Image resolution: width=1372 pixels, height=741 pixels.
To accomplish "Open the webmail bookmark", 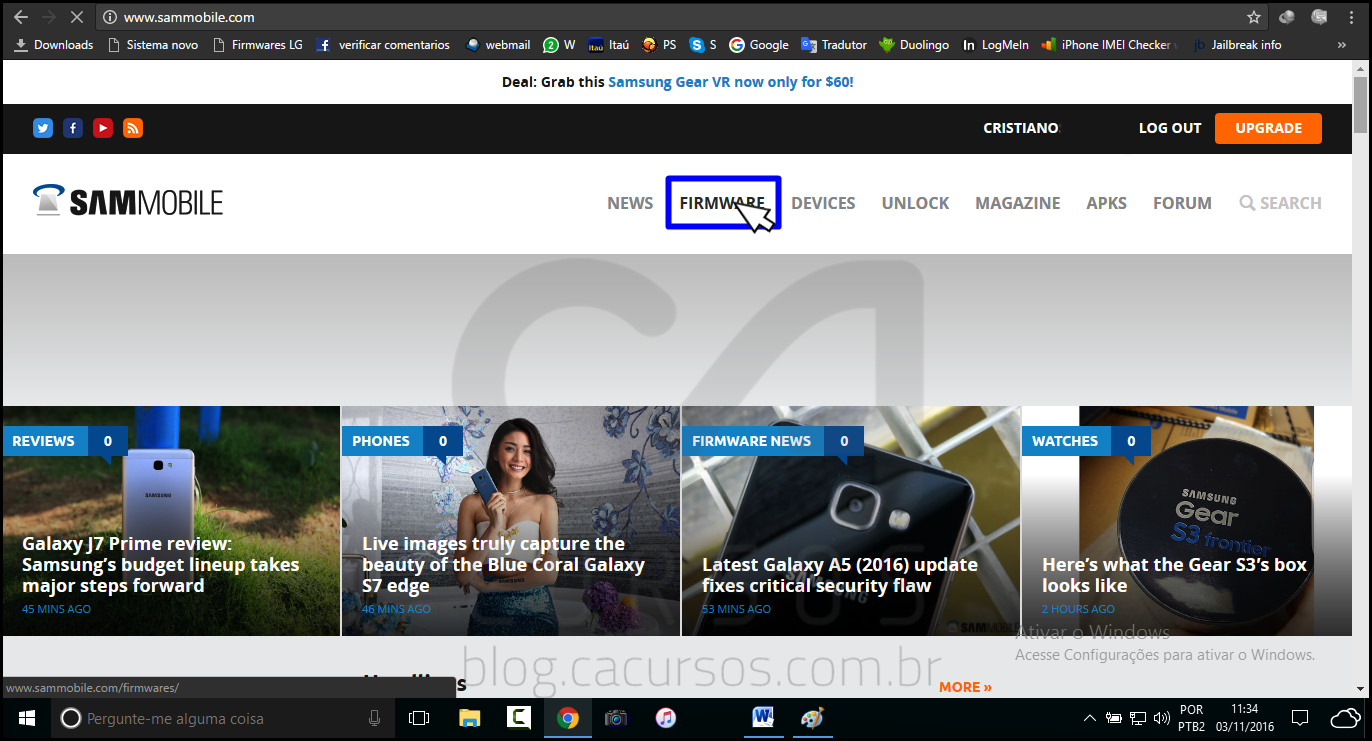I will point(498,45).
